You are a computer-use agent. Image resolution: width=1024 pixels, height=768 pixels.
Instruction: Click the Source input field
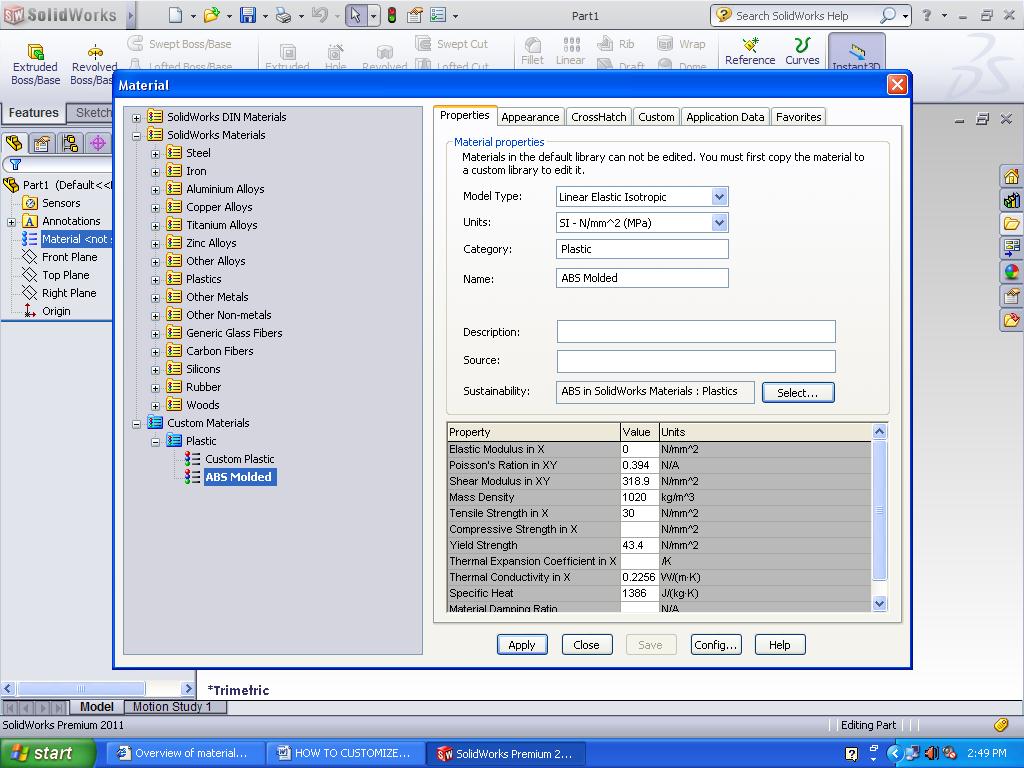point(696,361)
